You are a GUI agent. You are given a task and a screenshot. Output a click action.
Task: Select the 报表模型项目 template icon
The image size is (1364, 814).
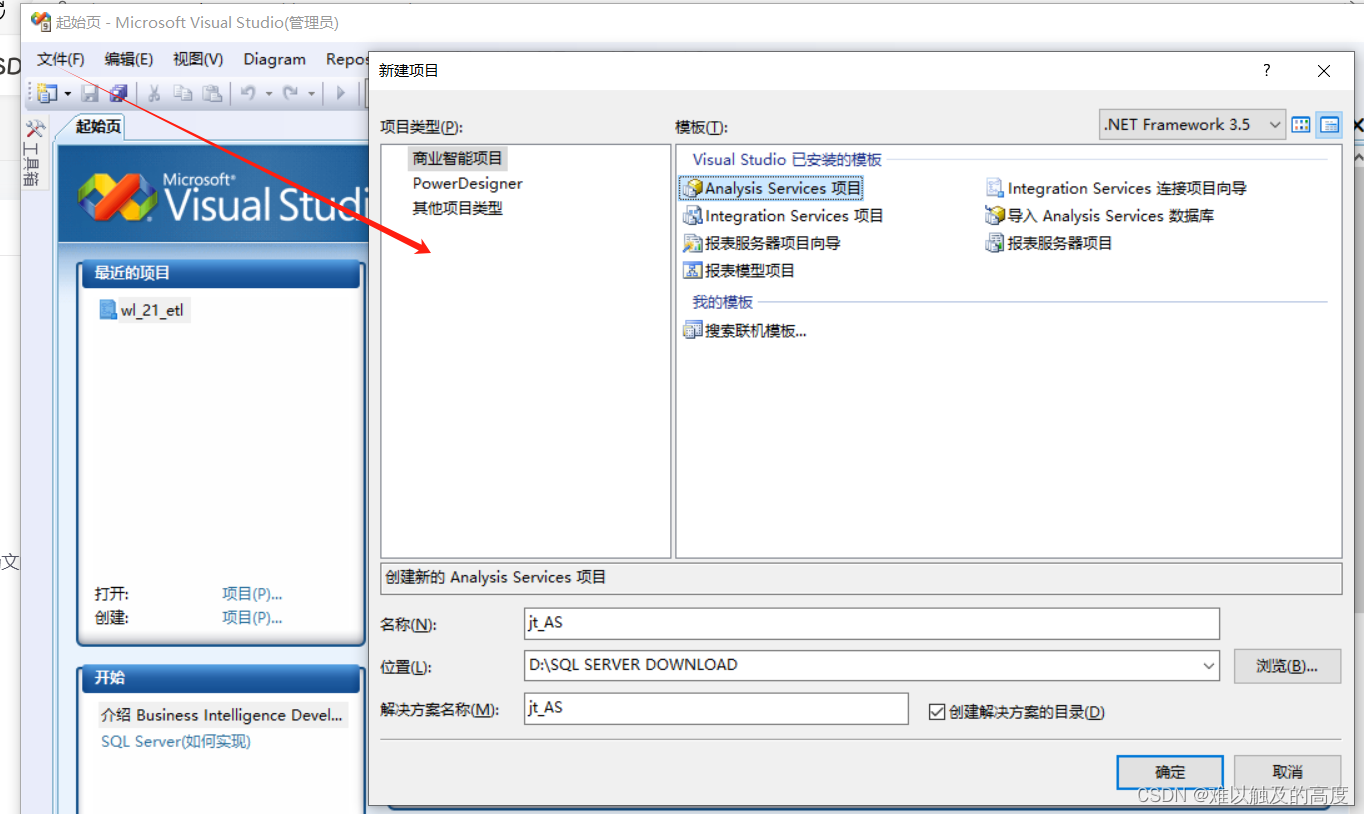click(x=692, y=270)
